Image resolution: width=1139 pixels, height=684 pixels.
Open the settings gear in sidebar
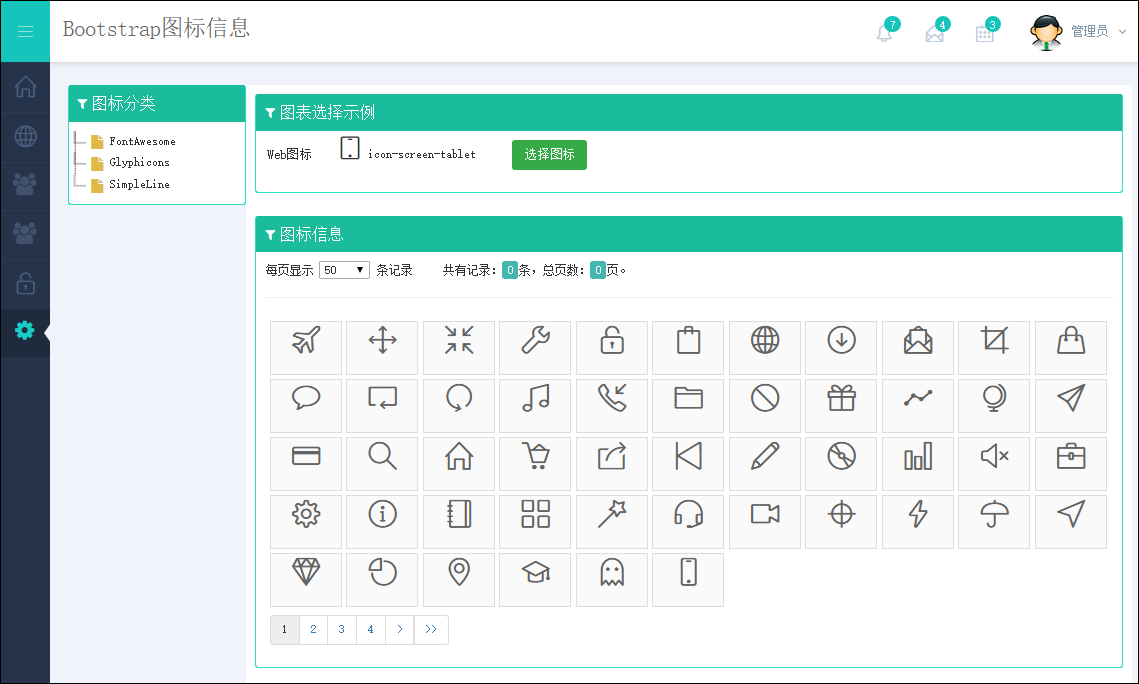point(25,331)
